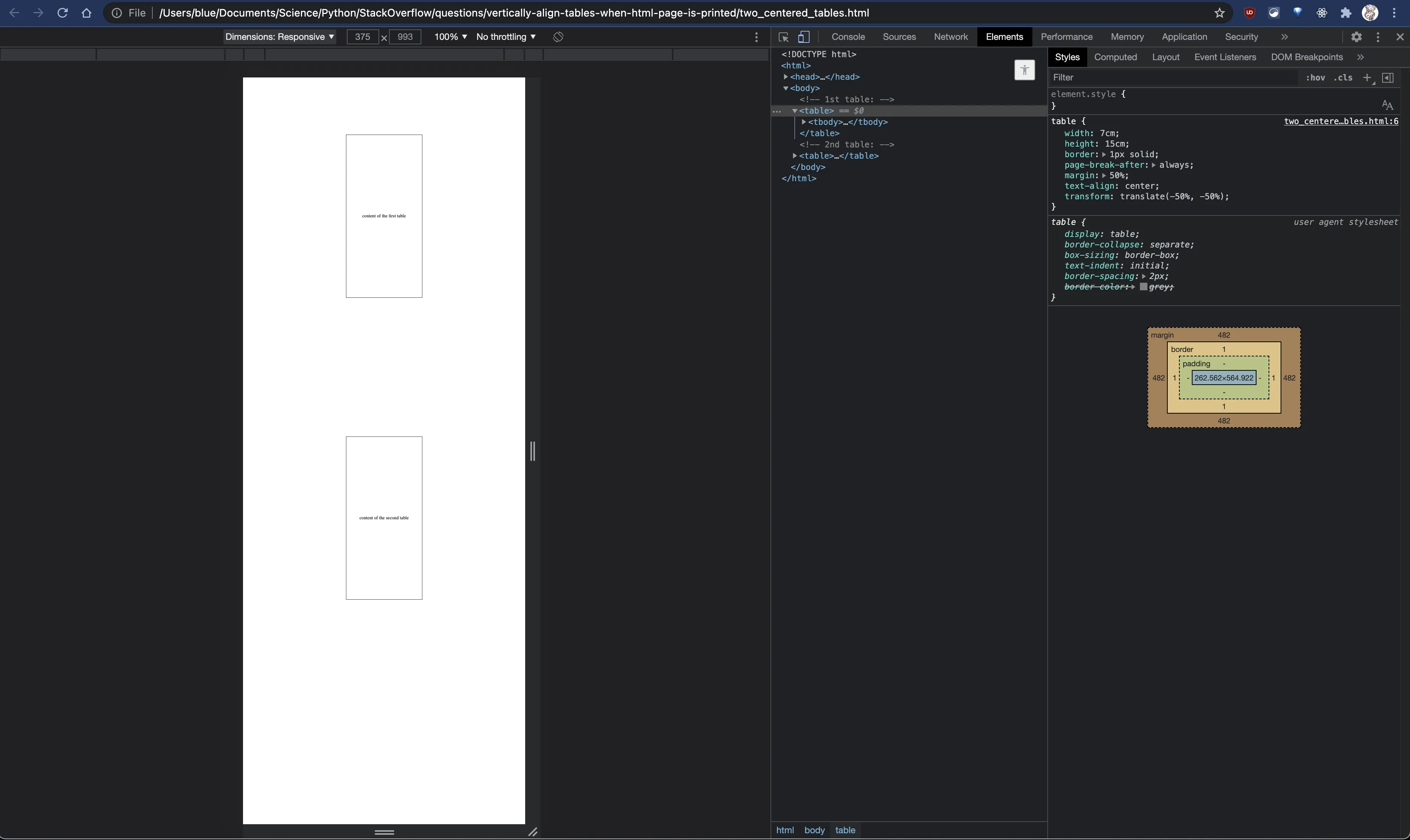Click the reload page icon
Image resolution: width=1410 pixels, height=840 pixels.
pyautogui.click(x=62, y=12)
